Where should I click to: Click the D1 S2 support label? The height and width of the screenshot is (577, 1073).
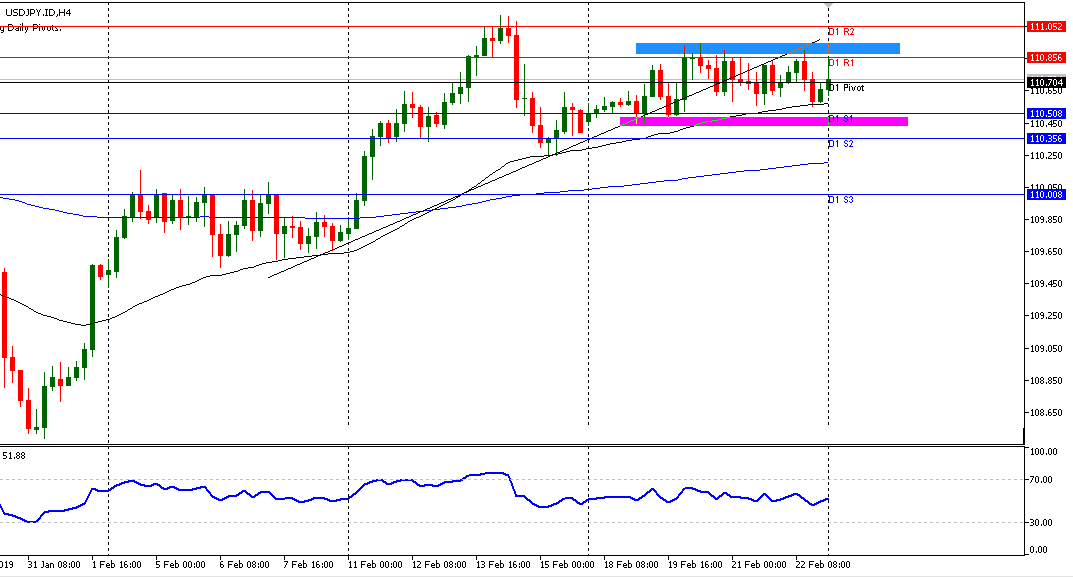coord(841,145)
